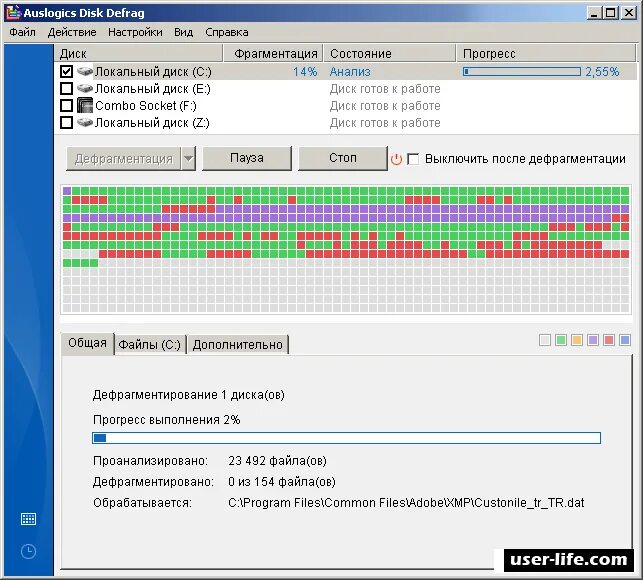This screenshot has width=643, height=580.
Task: Click the Прогресс выполнения progress bar
Action: pyautogui.click(x=347, y=438)
